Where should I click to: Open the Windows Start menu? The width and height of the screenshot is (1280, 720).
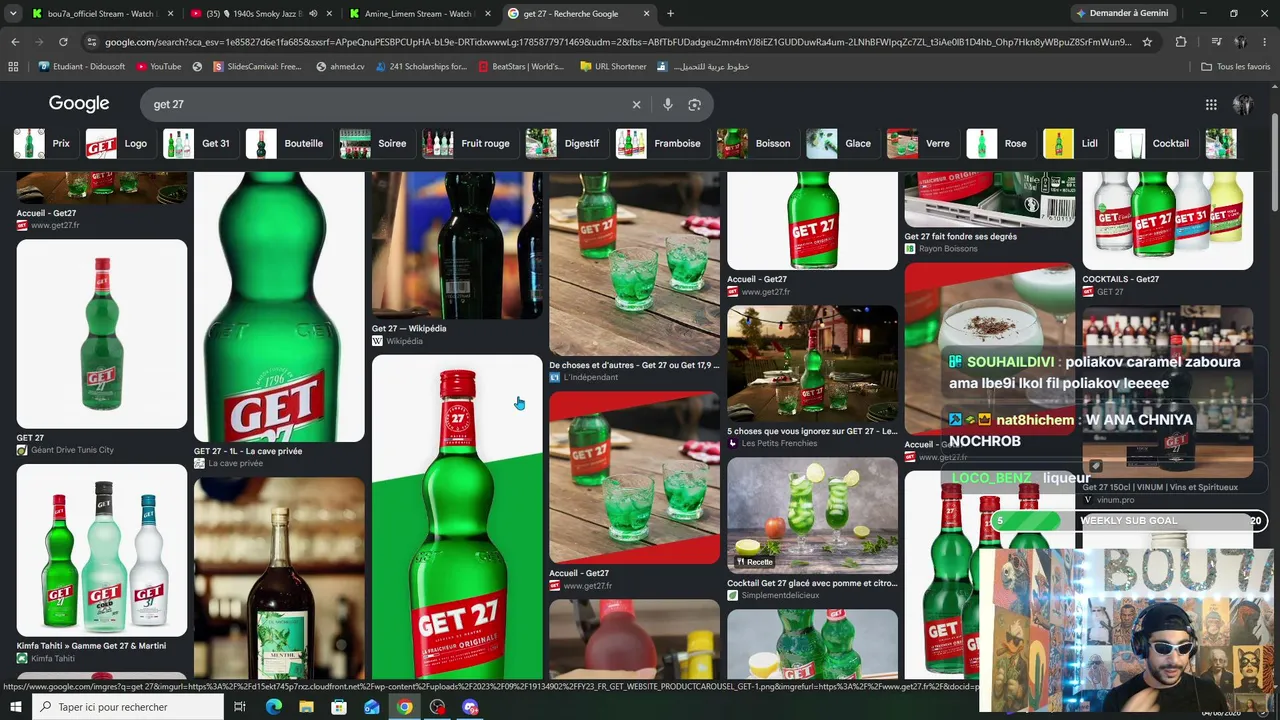click(15, 707)
